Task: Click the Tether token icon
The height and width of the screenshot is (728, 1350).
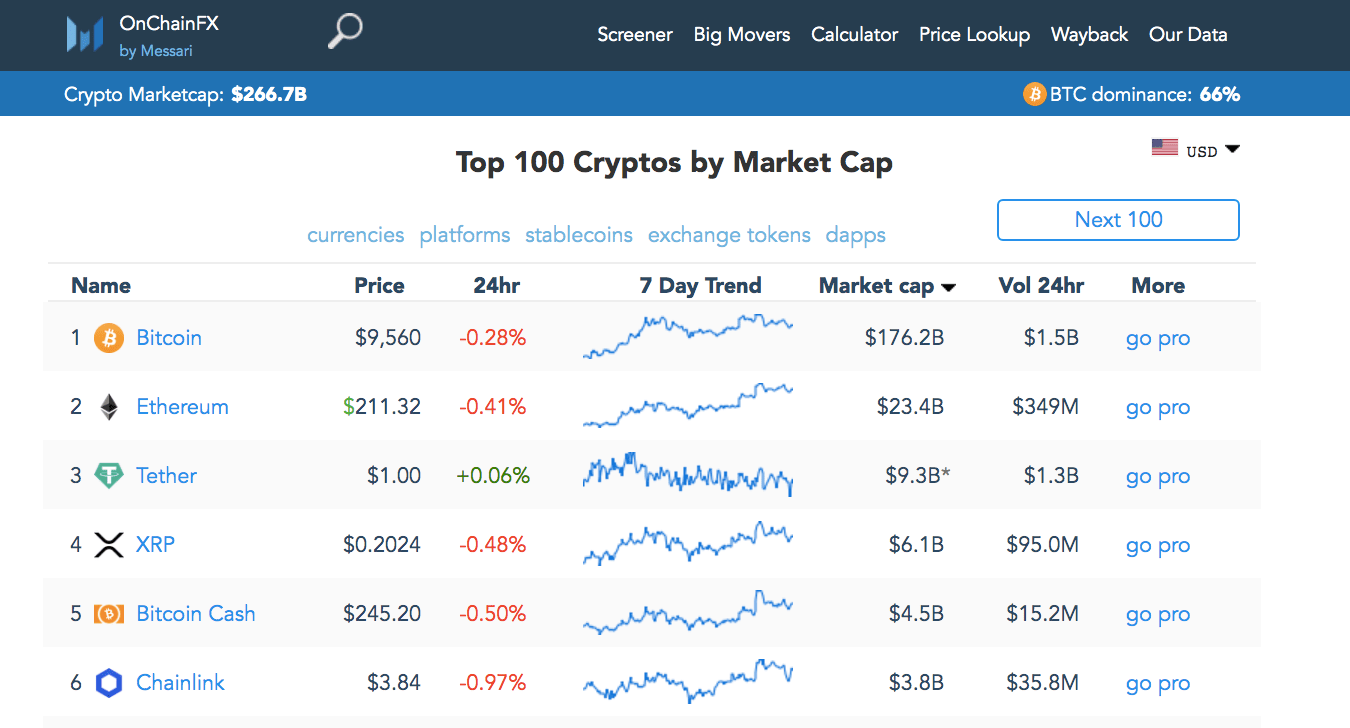Action: pyautogui.click(x=108, y=475)
